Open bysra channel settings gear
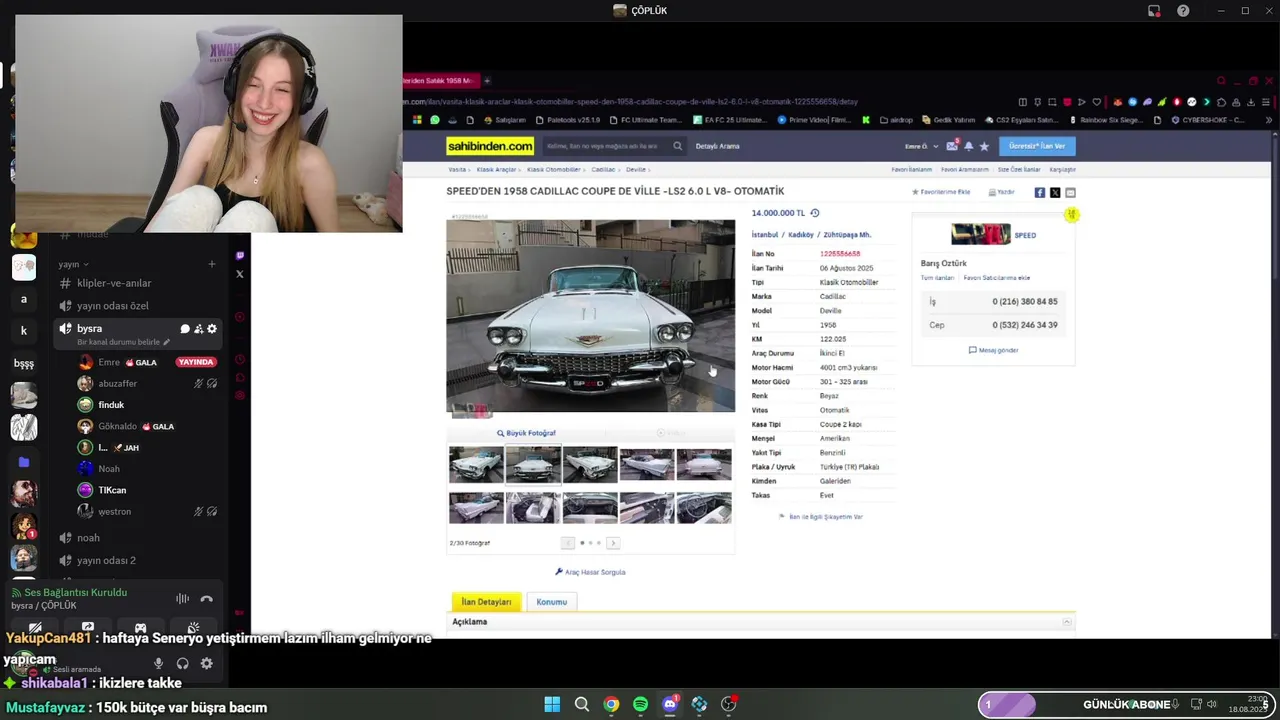This screenshot has width=1280, height=720. click(212, 329)
